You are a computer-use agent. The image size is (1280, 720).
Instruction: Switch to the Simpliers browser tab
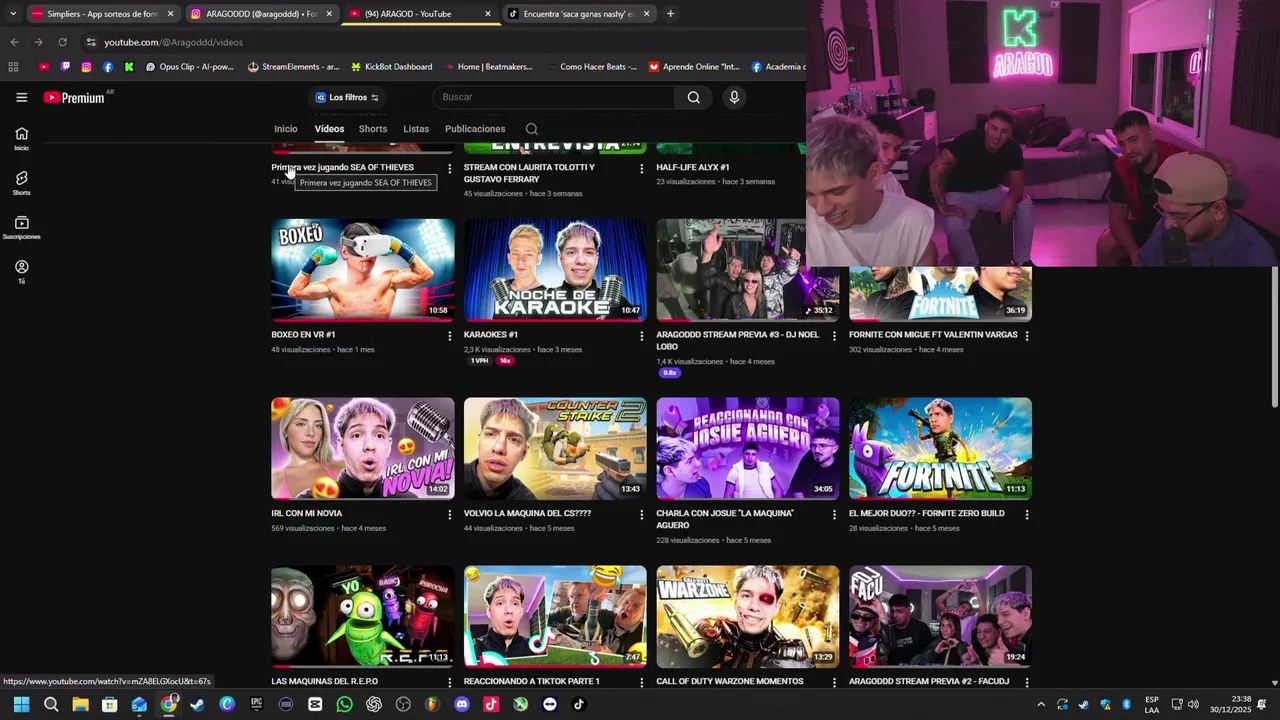(x=102, y=14)
